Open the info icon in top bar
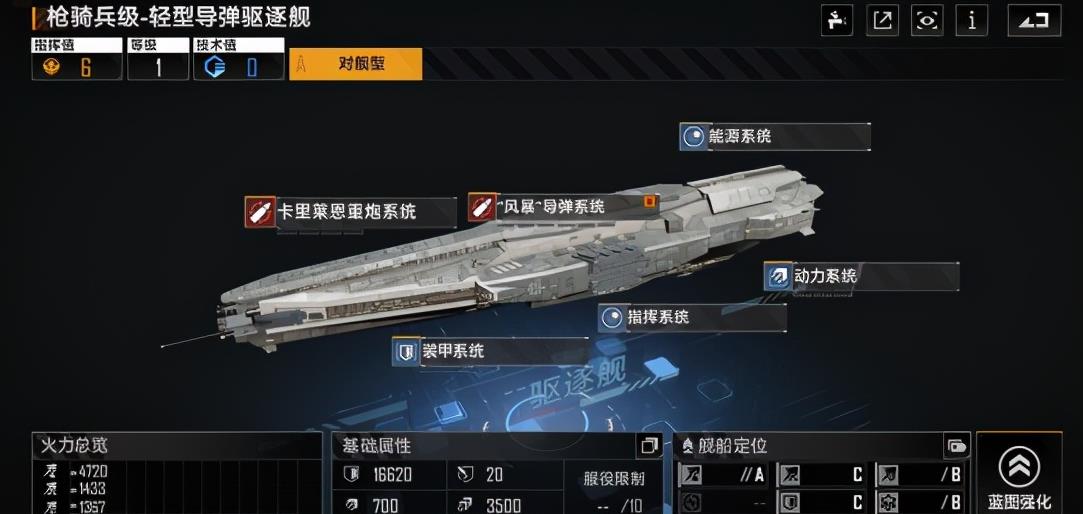The height and width of the screenshot is (514, 1083). 971,21
